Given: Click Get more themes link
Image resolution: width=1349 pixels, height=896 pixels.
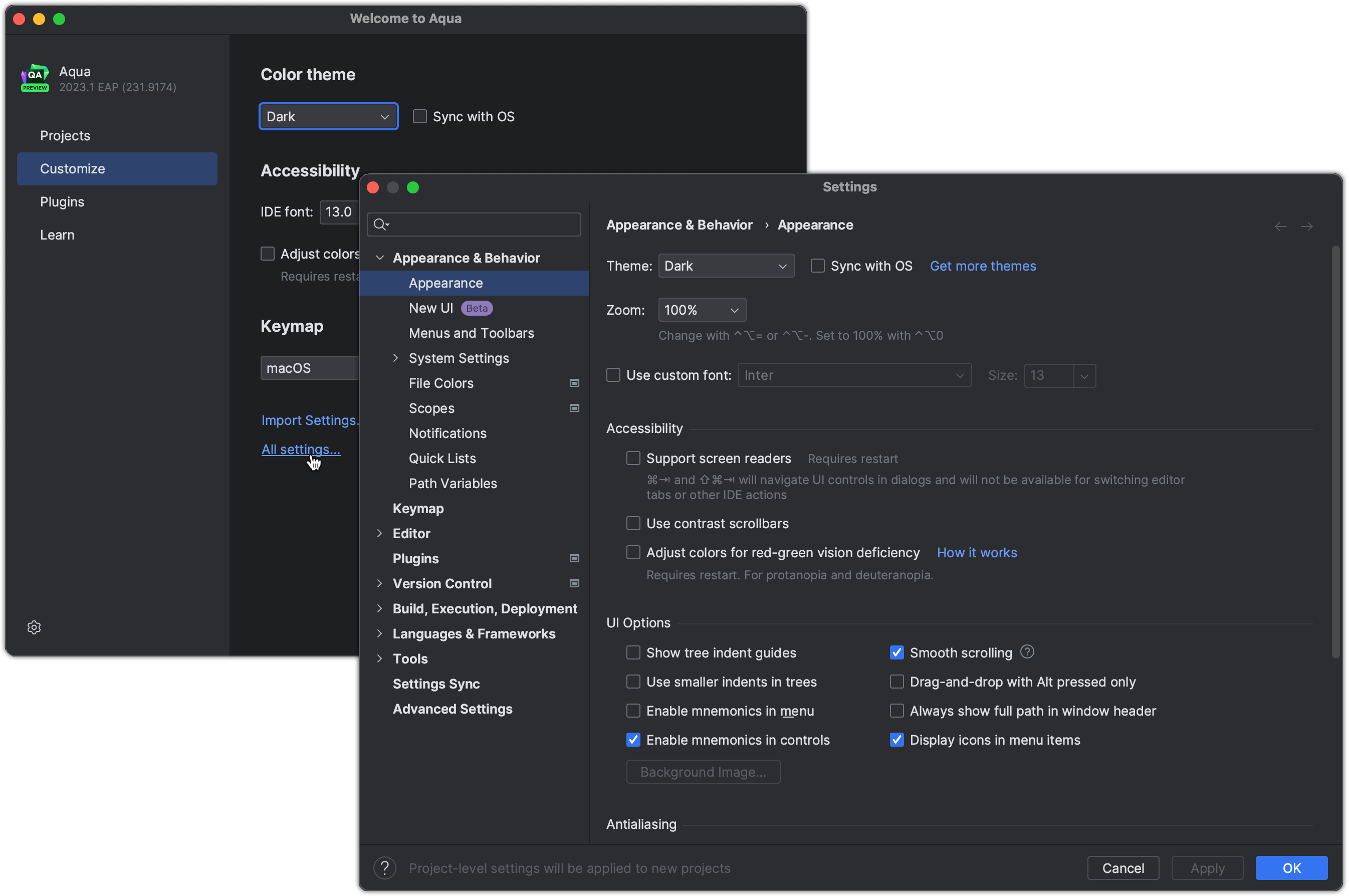Looking at the screenshot, I should (x=983, y=266).
